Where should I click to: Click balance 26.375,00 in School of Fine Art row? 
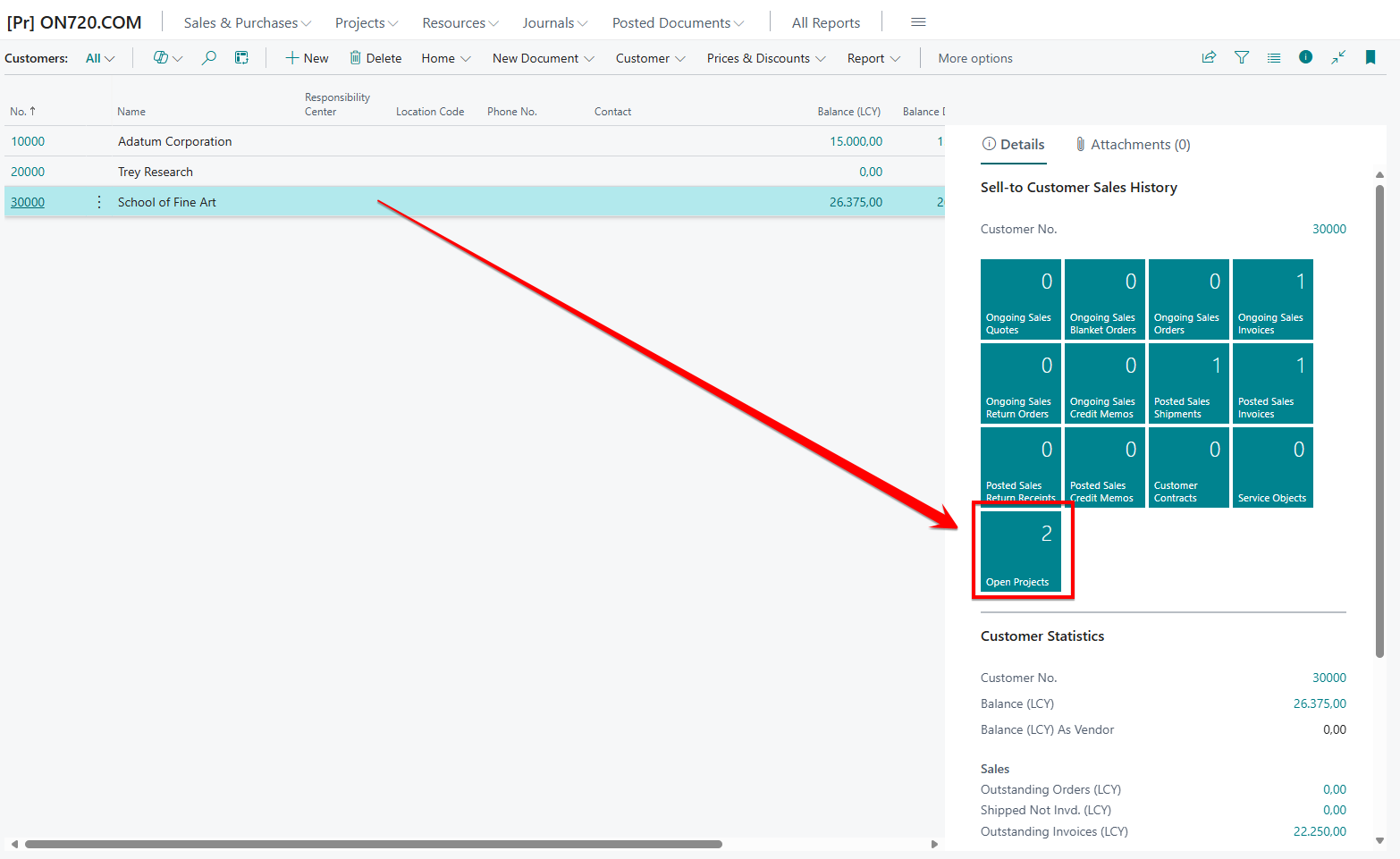[856, 202]
